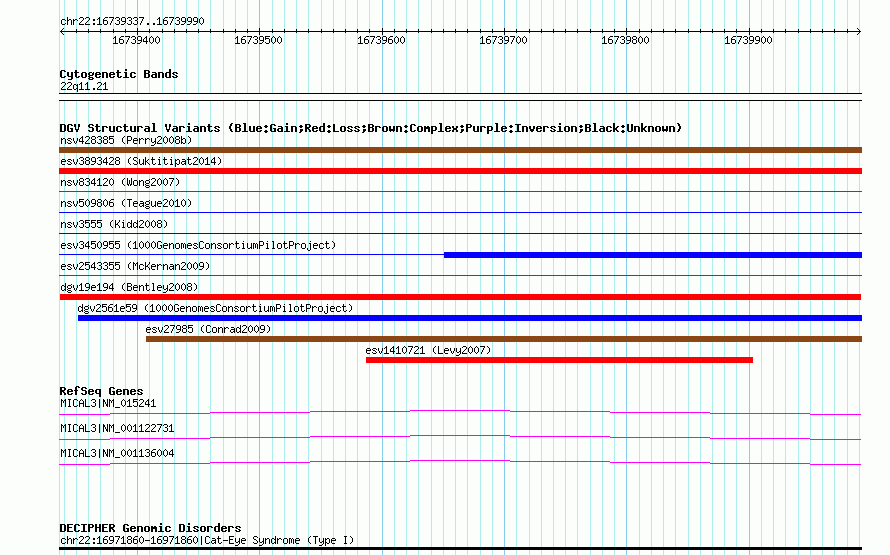Click the Cytogenetic Bands track title
The height and width of the screenshot is (555, 890).
[119, 74]
